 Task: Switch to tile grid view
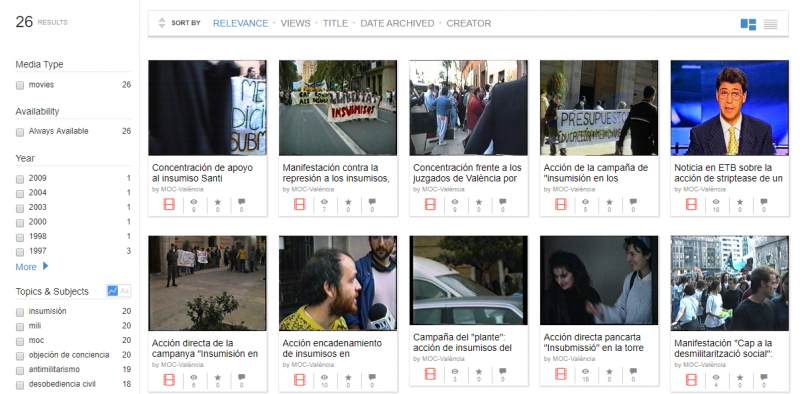(x=748, y=24)
